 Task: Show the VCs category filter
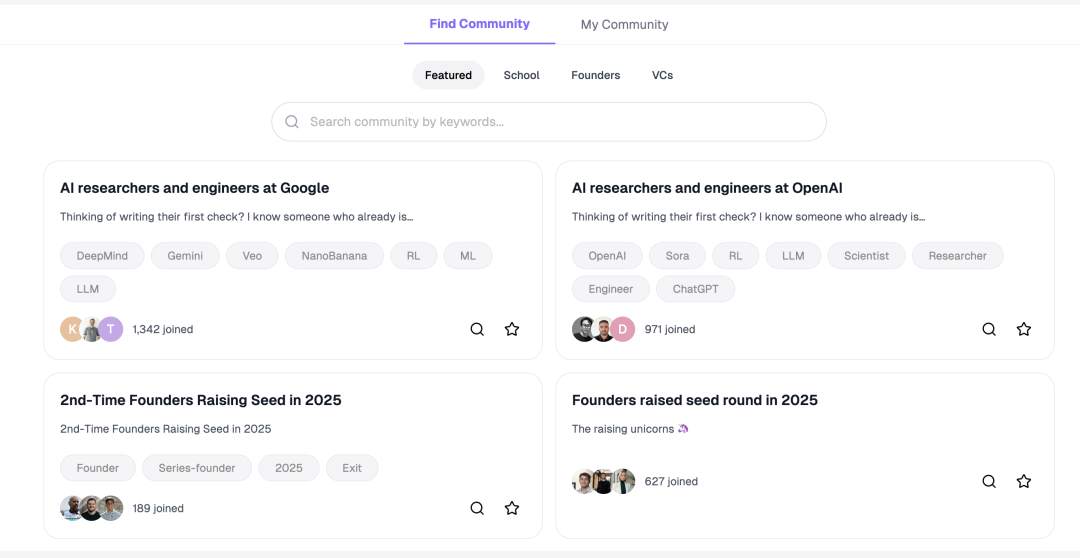(x=662, y=75)
